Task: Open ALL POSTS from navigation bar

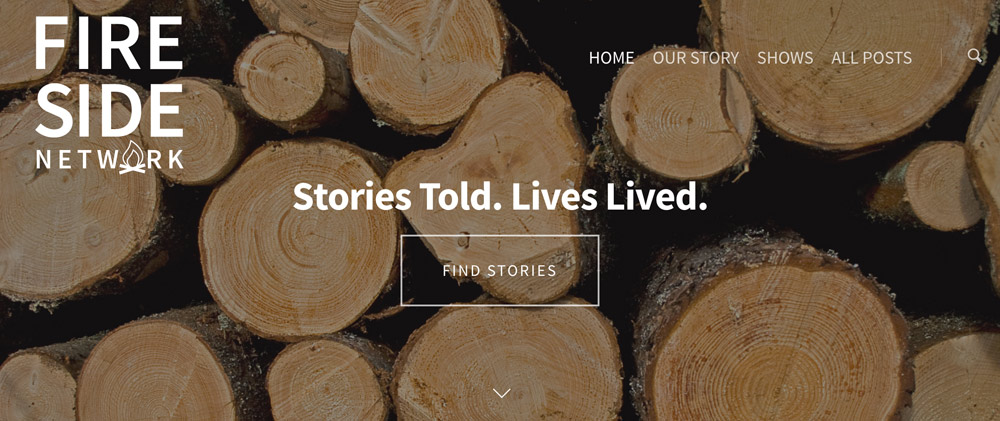Action: click(x=871, y=57)
